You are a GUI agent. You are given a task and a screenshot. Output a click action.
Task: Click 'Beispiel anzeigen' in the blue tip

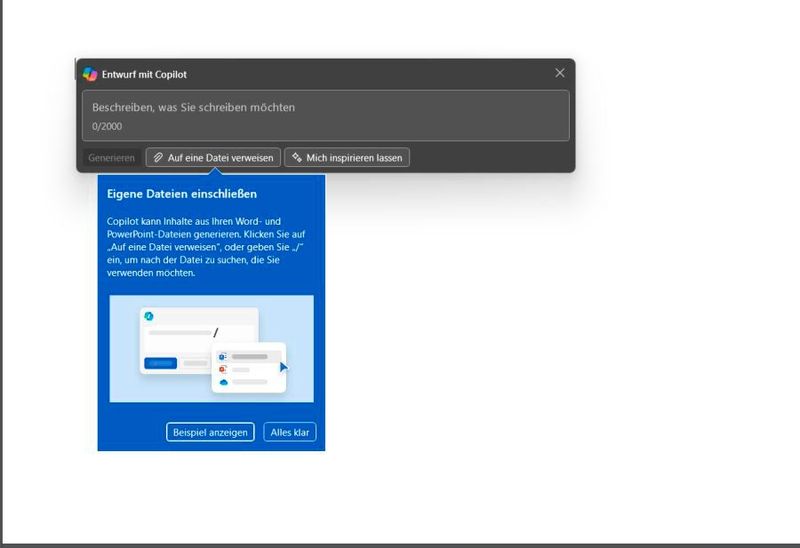coord(210,432)
